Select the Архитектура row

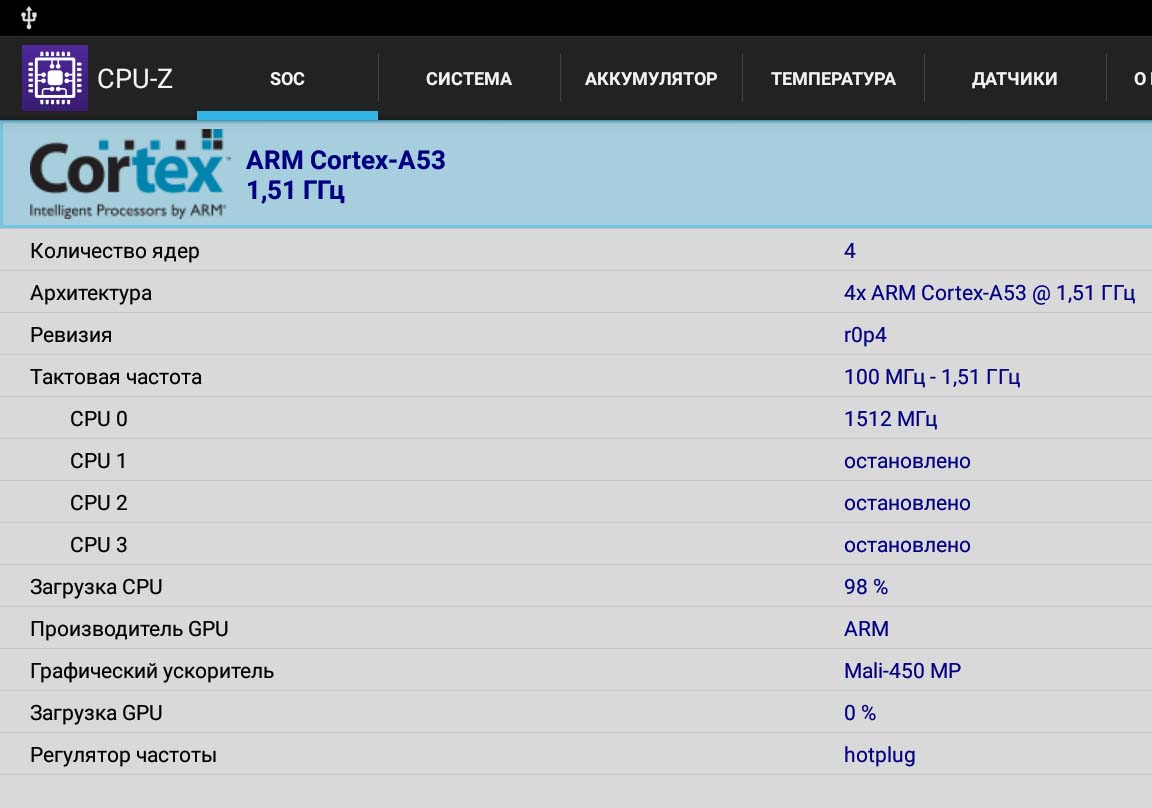pyautogui.click(x=576, y=293)
